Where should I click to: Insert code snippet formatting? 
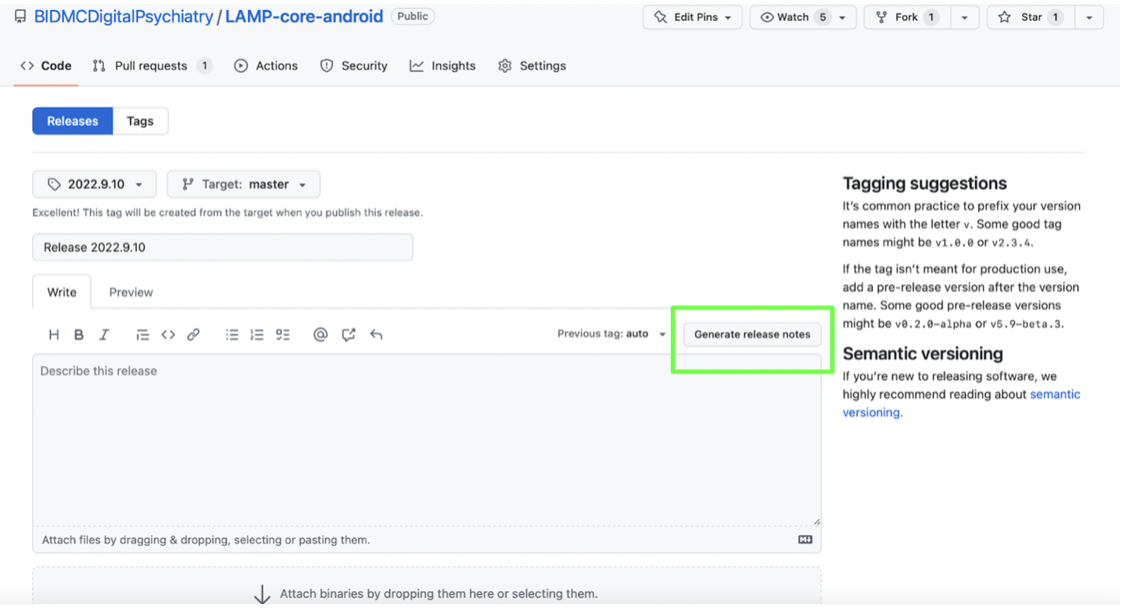[x=168, y=335]
